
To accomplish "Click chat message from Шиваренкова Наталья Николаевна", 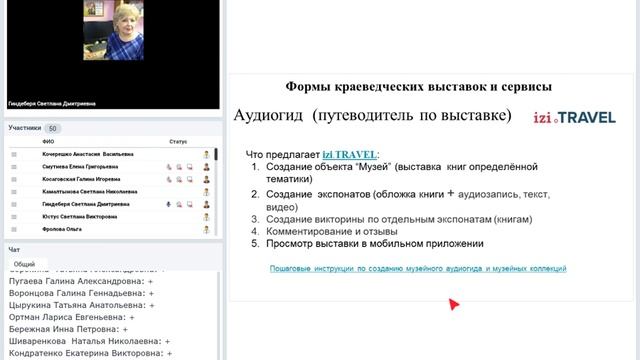I will [89, 341].
